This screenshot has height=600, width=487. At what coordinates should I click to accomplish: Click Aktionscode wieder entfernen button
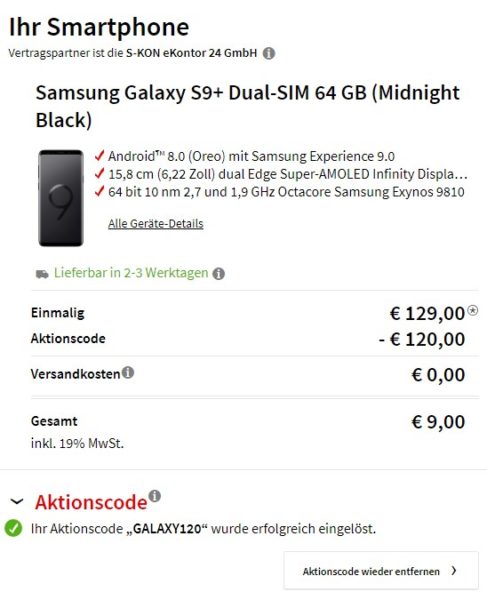(381, 570)
